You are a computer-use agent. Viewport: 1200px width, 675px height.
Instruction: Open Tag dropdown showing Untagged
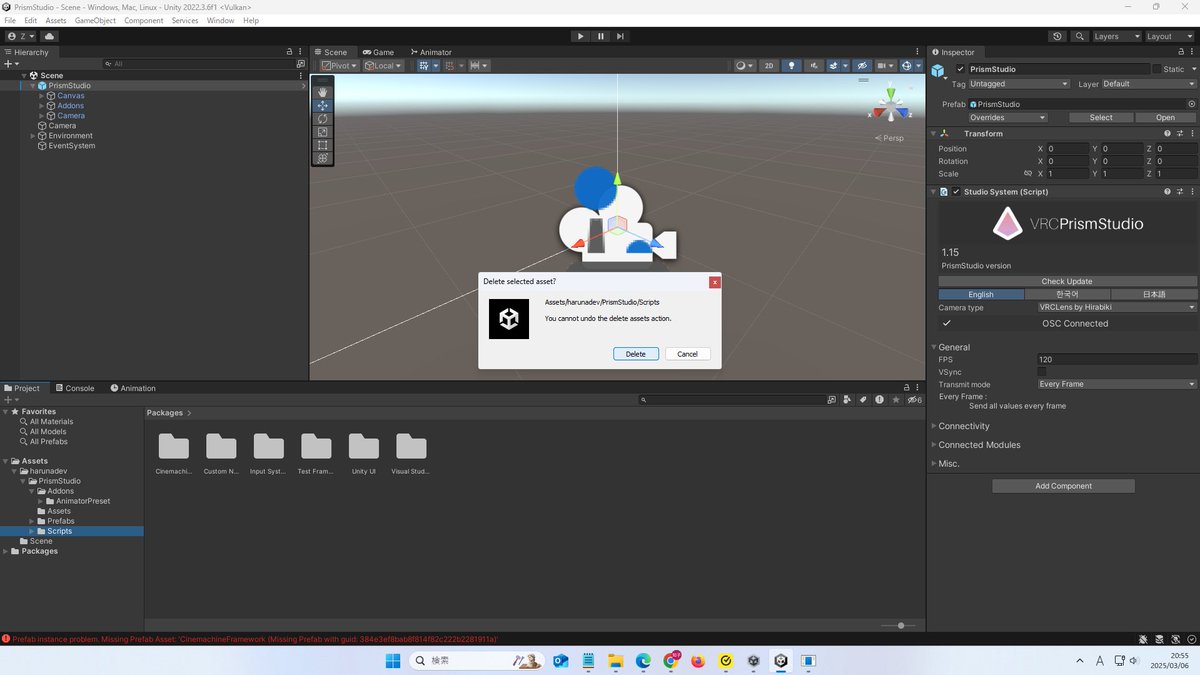pos(1019,84)
